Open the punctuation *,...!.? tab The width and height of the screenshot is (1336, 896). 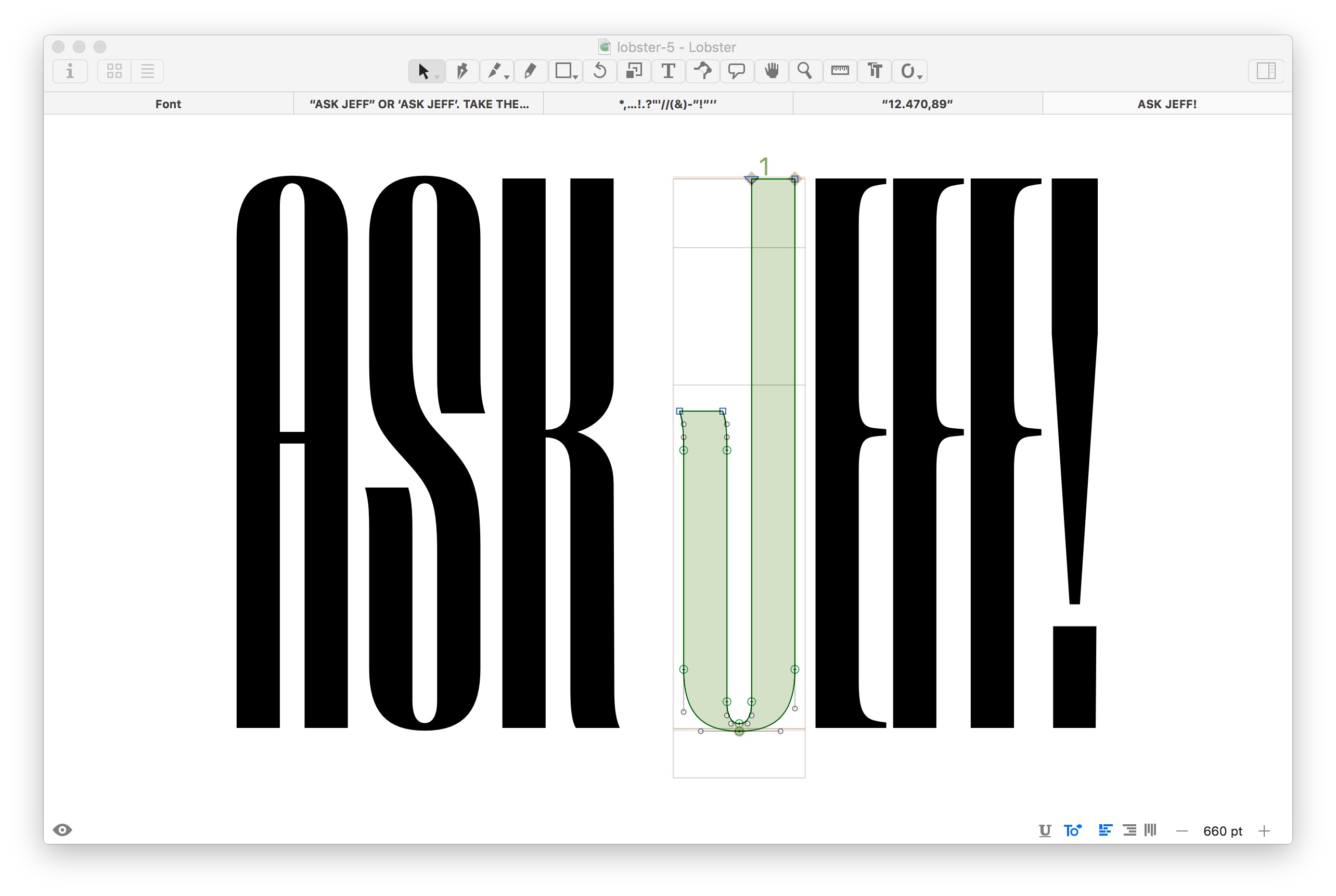point(667,104)
